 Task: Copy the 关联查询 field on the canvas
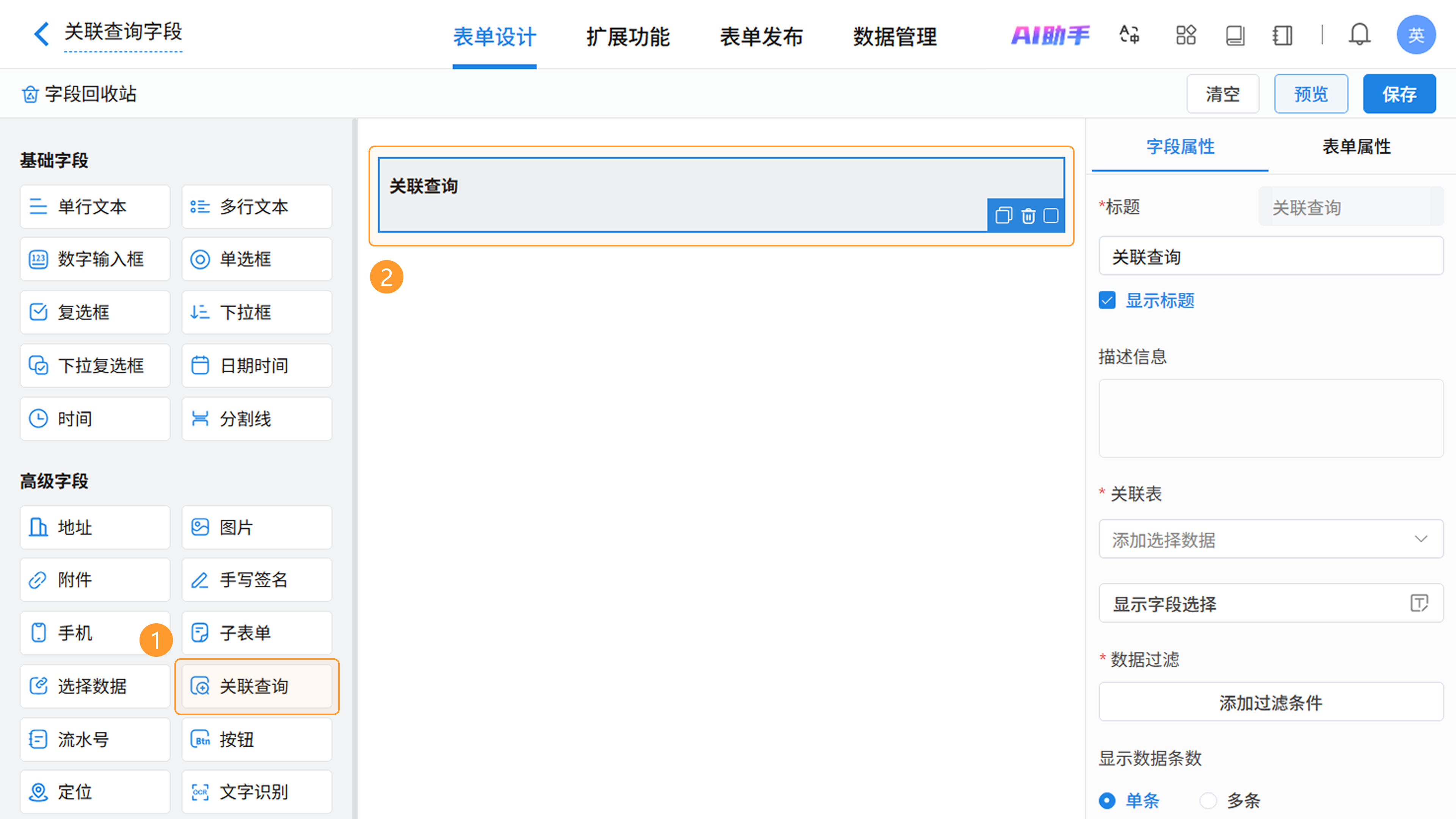[x=1004, y=216]
